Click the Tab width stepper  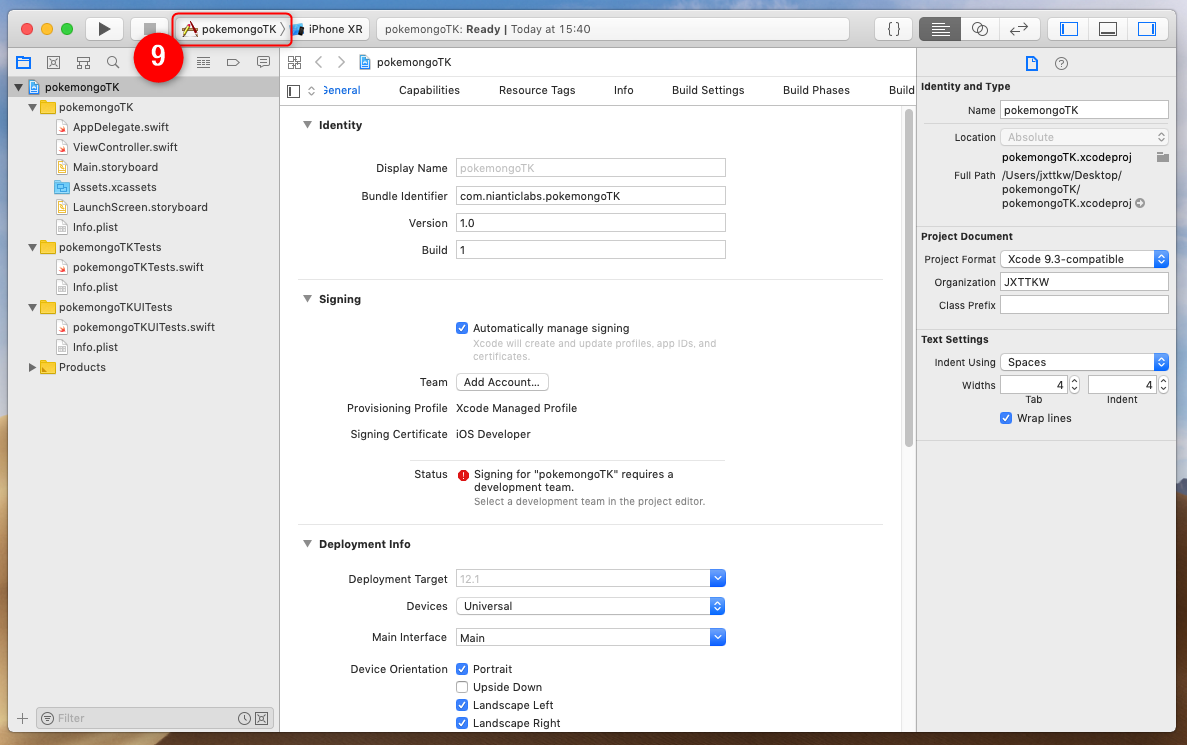1074,385
